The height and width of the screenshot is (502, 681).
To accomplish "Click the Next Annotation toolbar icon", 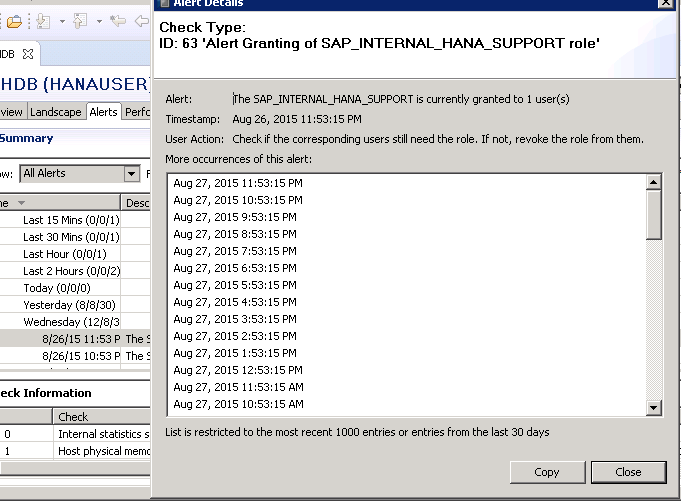I will coord(43,21).
